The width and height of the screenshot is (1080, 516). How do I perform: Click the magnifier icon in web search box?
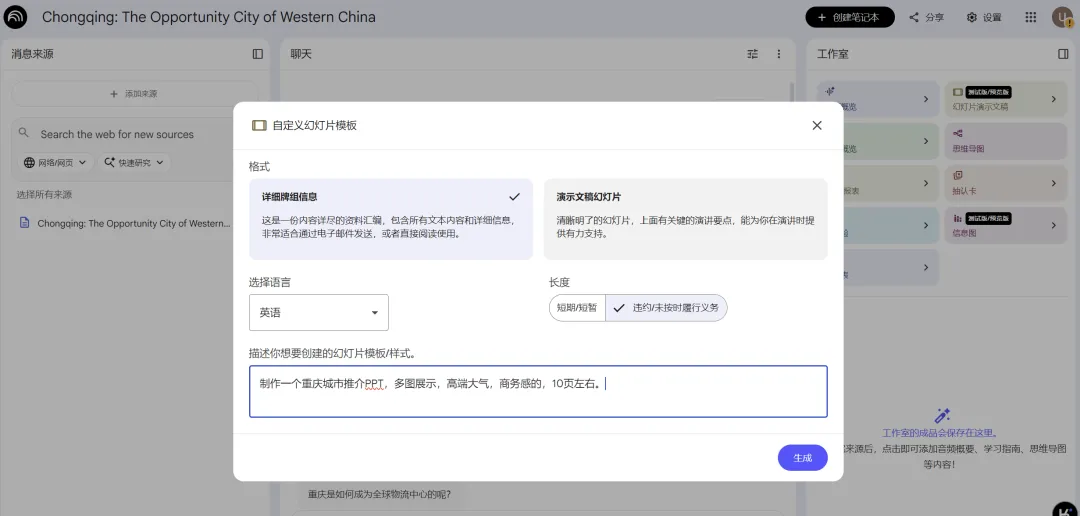(24, 133)
